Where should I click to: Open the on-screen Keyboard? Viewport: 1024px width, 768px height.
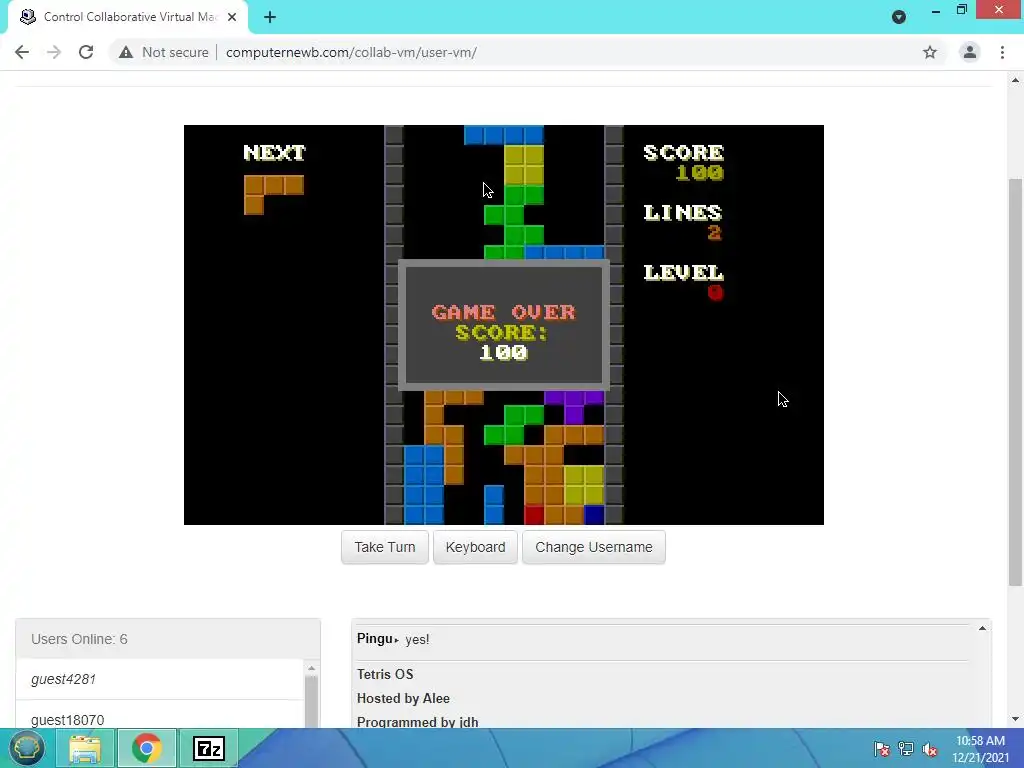pyautogui.click(x=475, y=547)
